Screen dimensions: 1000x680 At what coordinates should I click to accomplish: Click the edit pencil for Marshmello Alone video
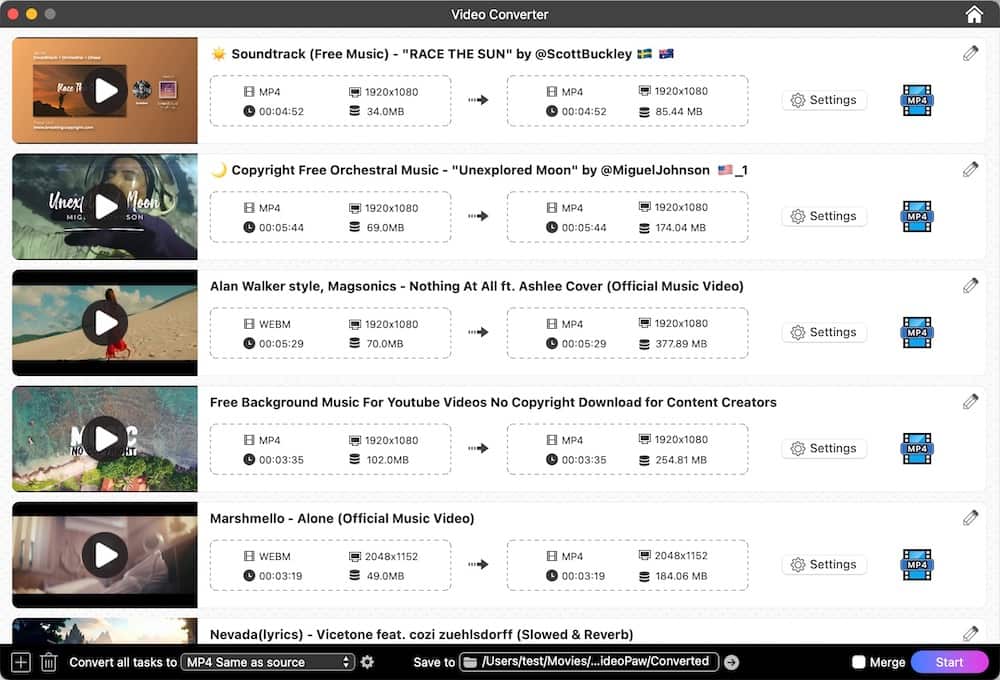pyautogui.click(x=970, y=518)
